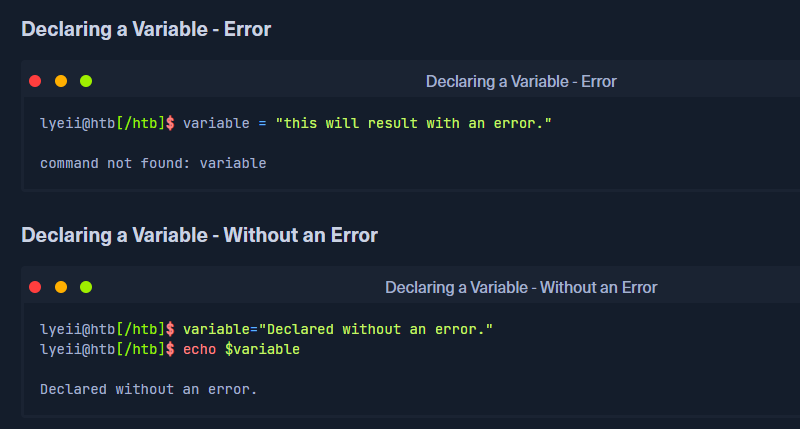Click the "Declaring a Variable - Without an Error" section heading
This screenshot has height=429, width=800.
(x=199, y=235)
